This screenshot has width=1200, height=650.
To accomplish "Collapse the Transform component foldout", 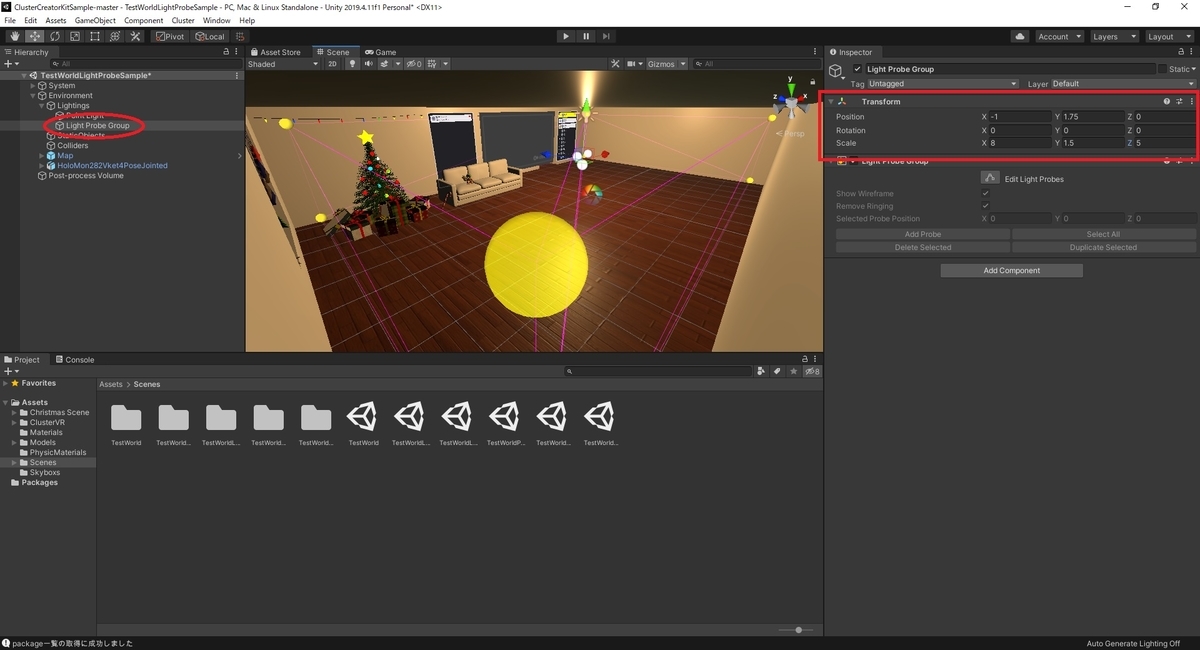I will (831, 102).
